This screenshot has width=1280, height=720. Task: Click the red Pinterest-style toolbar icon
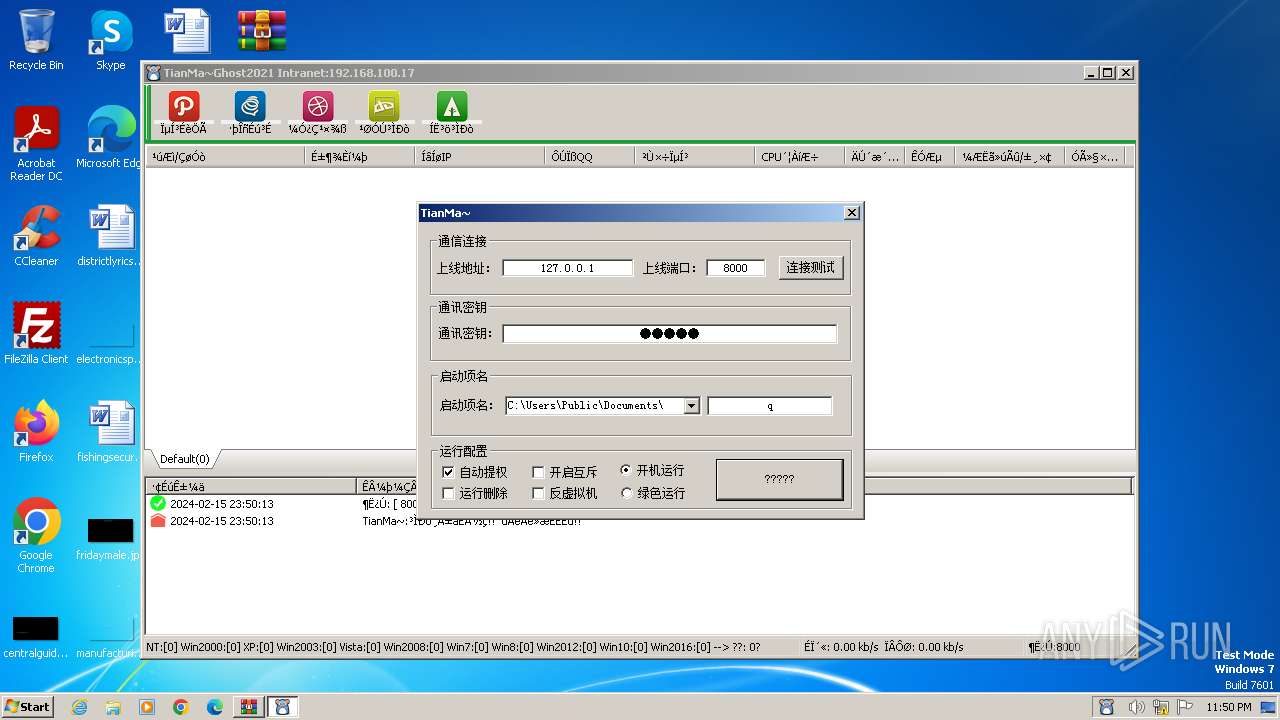click(x=183, y=106)
